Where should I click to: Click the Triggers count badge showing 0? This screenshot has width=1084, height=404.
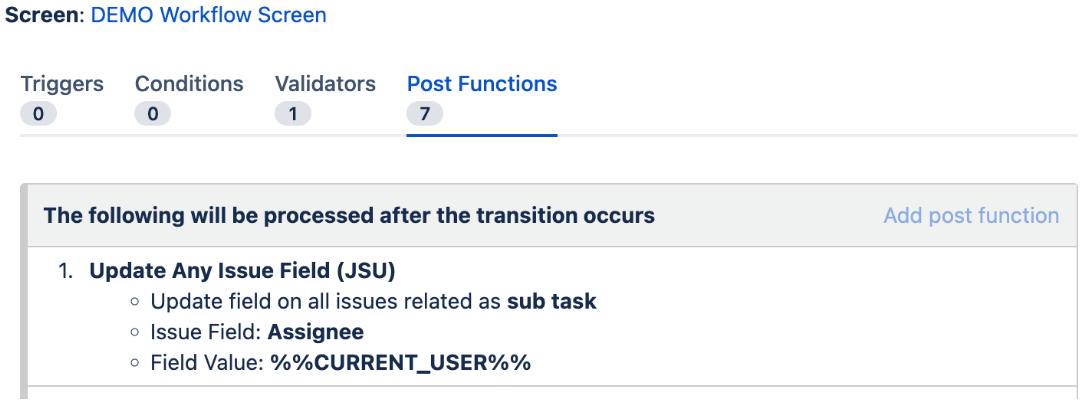[38, 114]
